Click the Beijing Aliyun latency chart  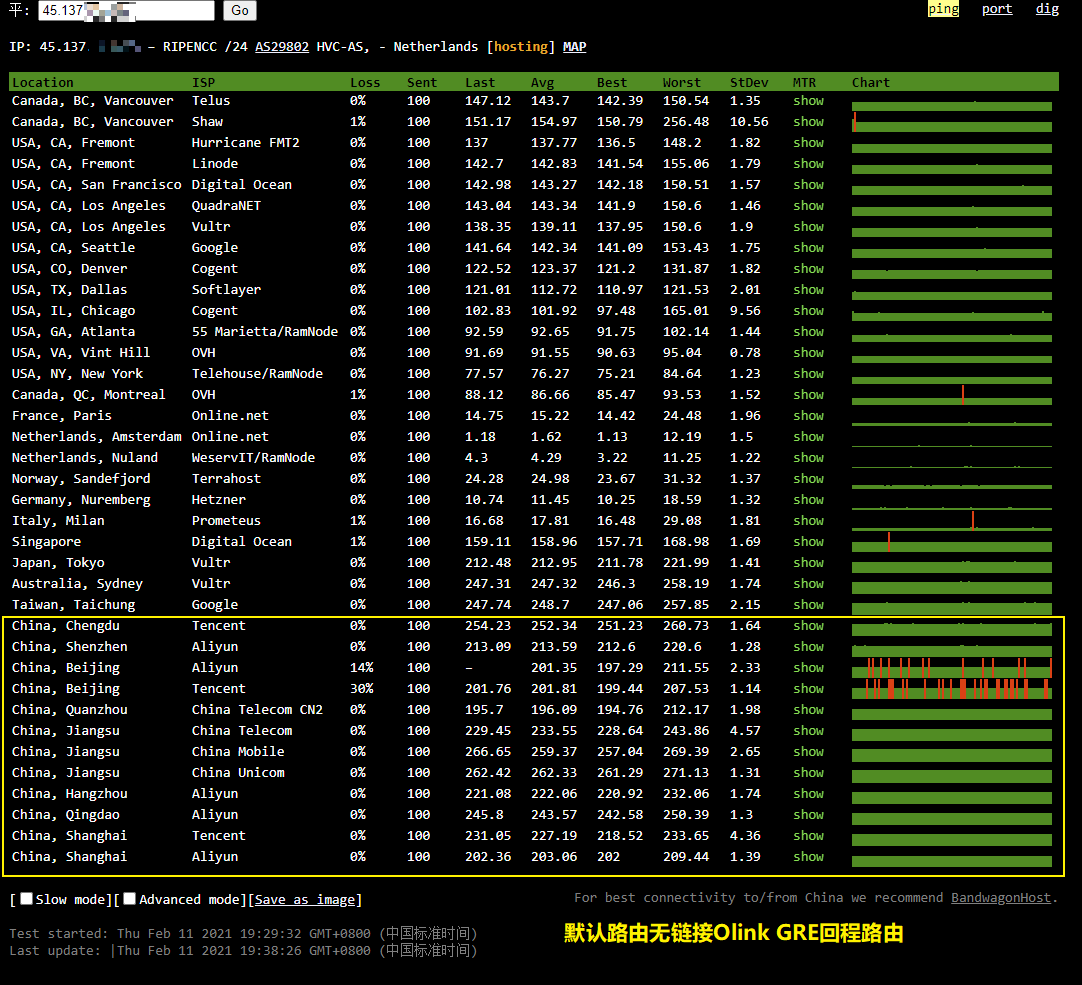tap(952, 667)
